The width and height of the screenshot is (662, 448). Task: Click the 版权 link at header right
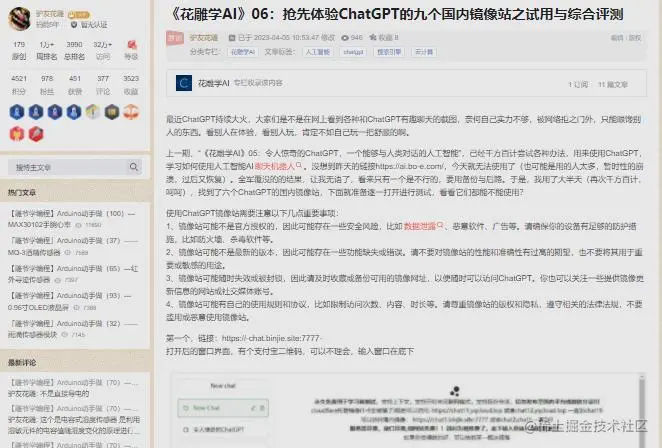635,38
